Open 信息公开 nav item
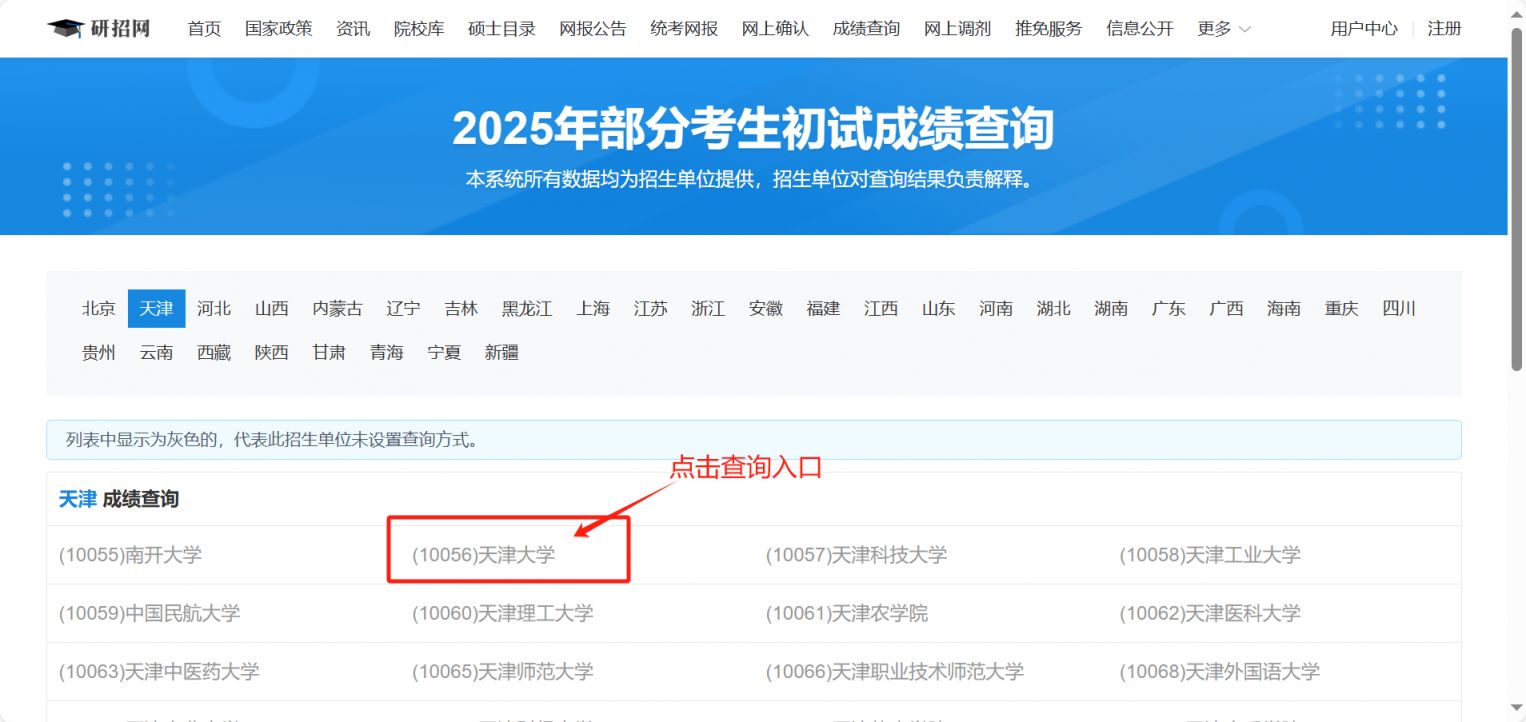 click(1140, 29)
